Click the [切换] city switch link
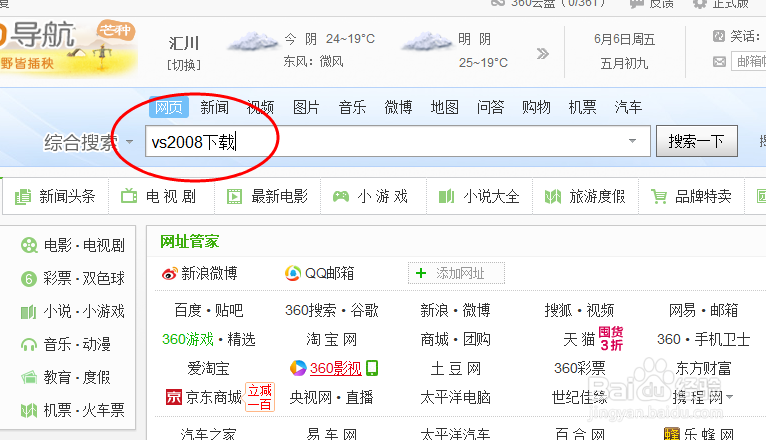The width and height of the screenshot is (766, 440). (x=184, y=65)
